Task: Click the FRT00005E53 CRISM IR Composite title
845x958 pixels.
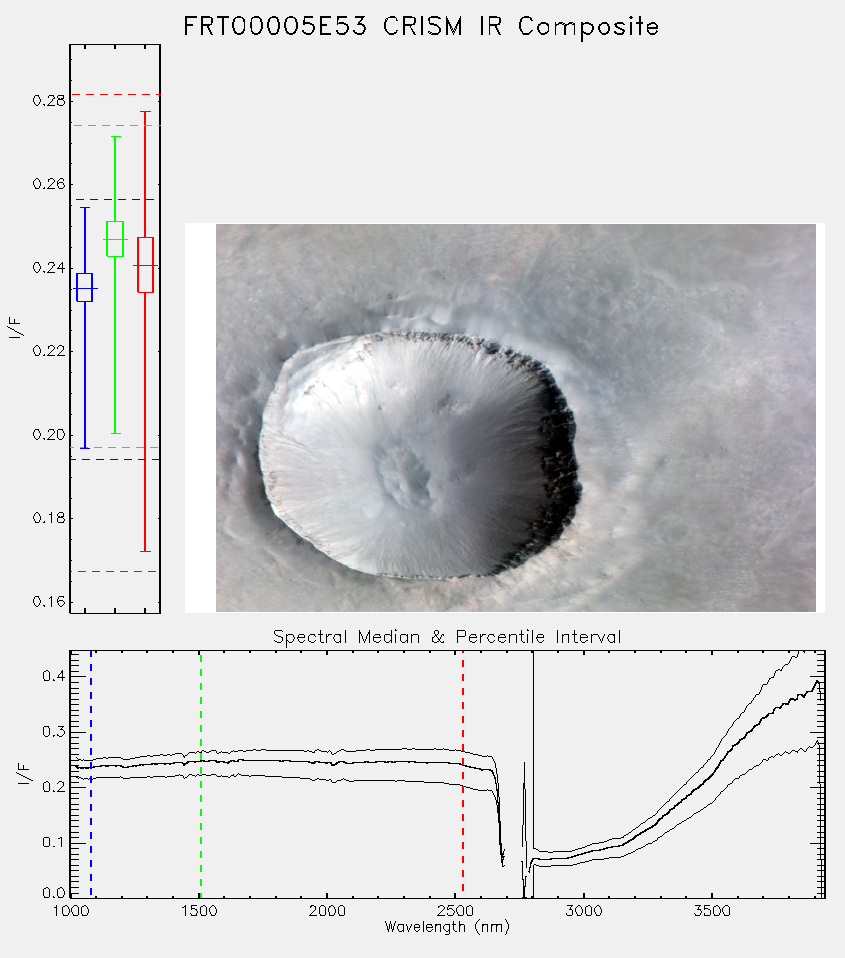Action: tap(421, 27)
